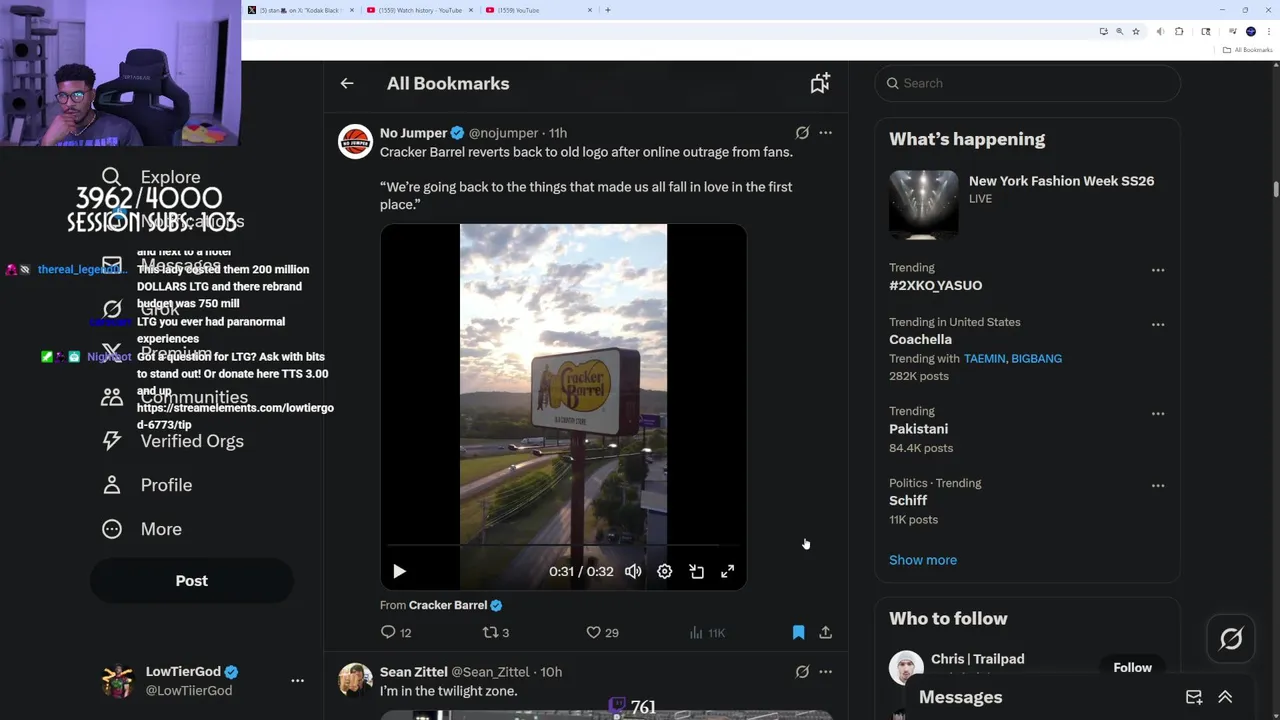Toggle picture-in-picture for the video
The width and height of the screenshot is (1280, 720).
click(697, 571)
